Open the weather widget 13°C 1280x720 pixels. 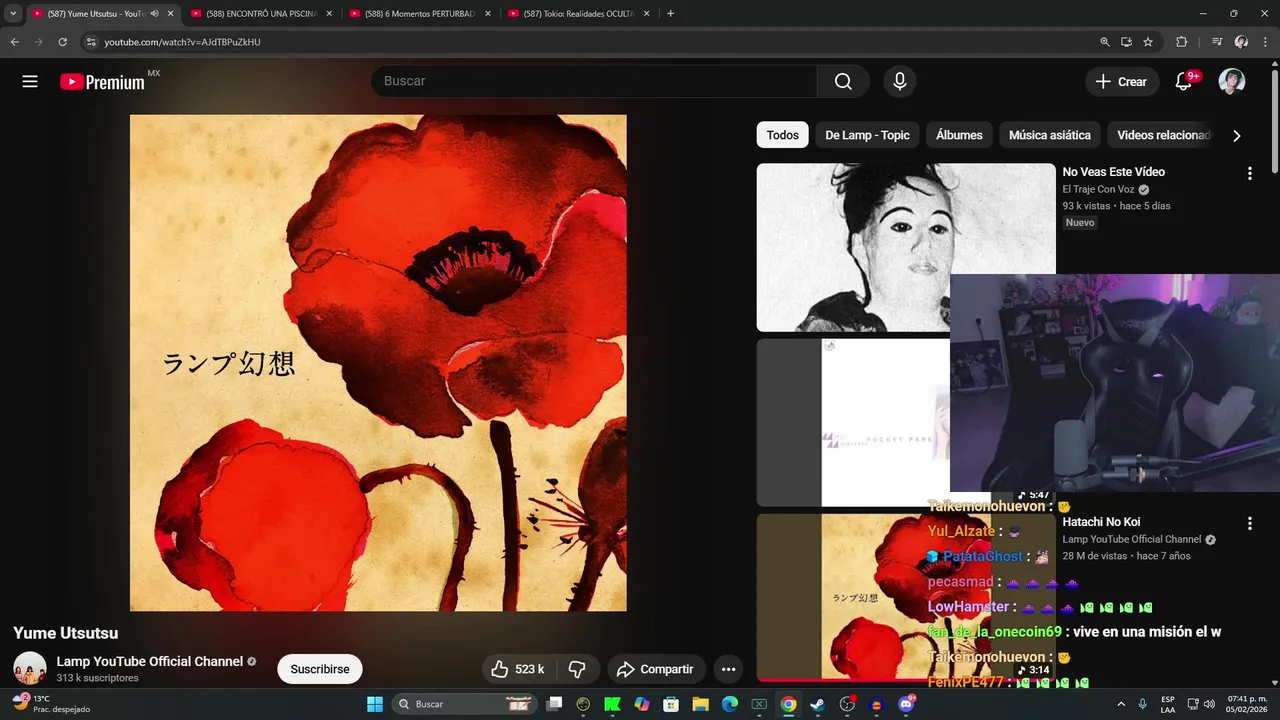click(52, 704)
